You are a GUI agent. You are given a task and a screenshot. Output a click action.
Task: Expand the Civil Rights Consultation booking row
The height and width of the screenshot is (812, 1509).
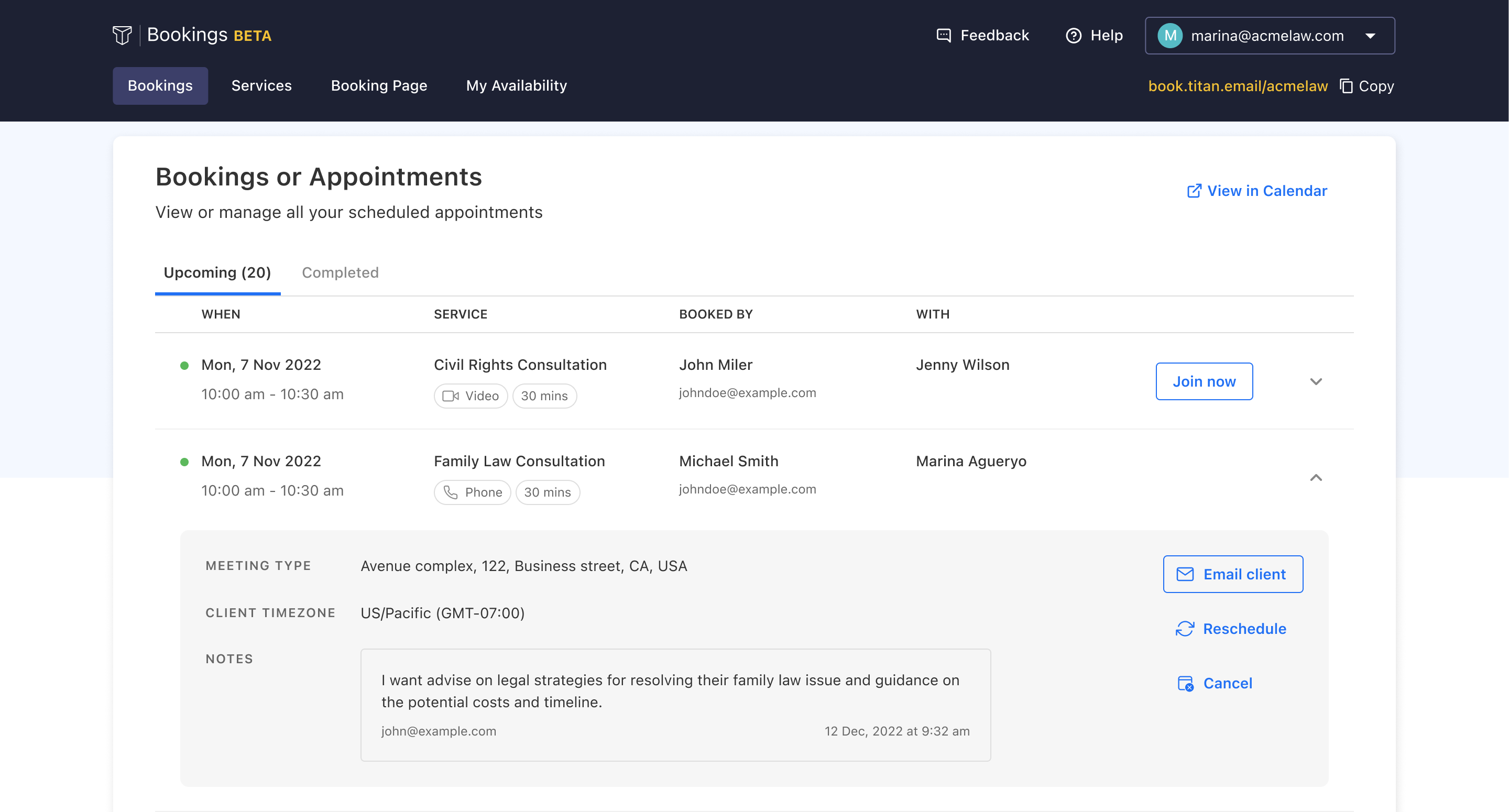1316,381
